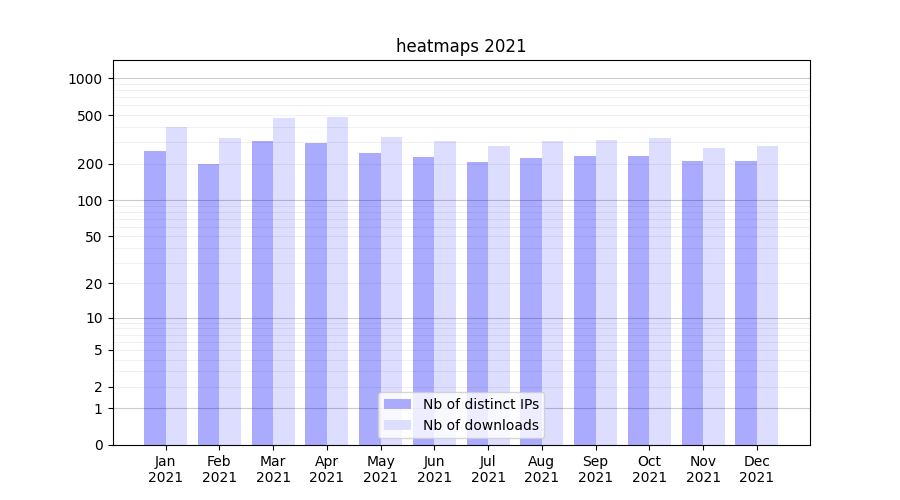This screenshot has height=500, width=900.
Task: Click the 'May 2021' x-axis label
Action: pos(380,469)
